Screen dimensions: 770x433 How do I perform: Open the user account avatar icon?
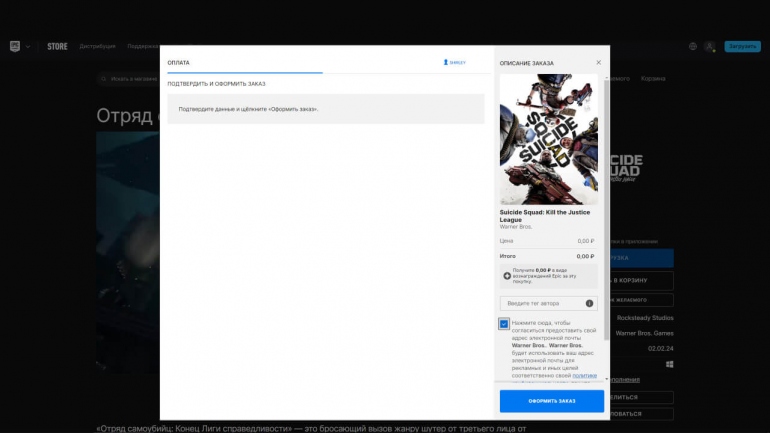tap(710, 46)
